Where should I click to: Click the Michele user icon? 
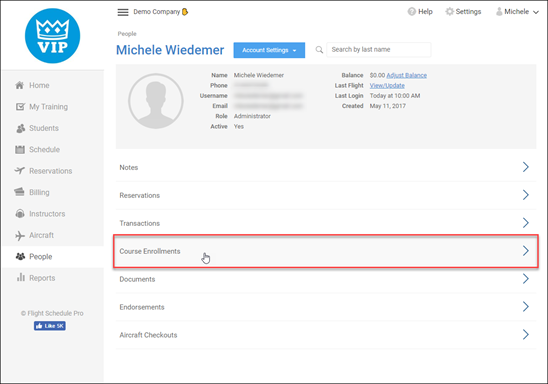click(499, 12)
